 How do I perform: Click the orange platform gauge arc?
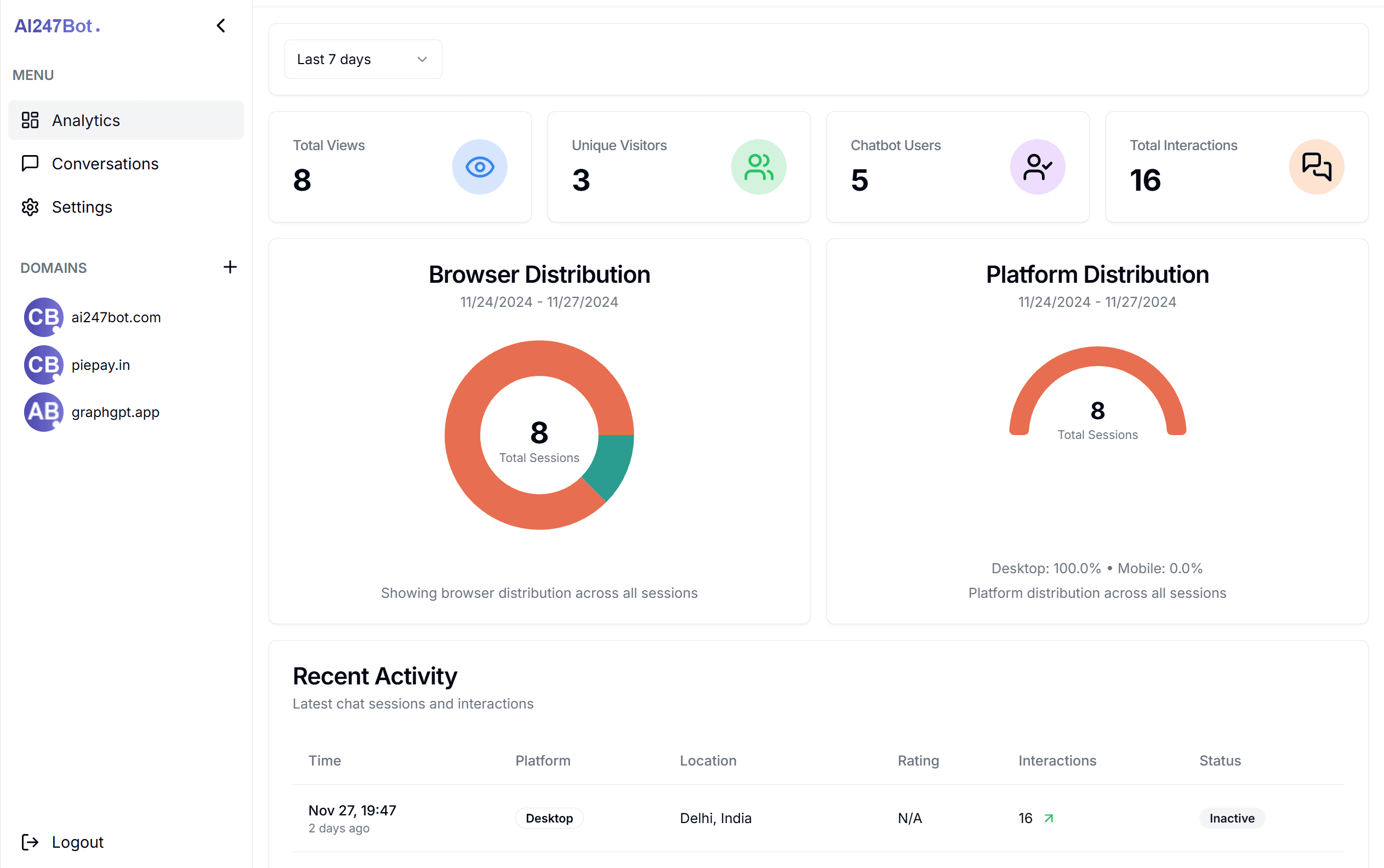click(1097, 357)
